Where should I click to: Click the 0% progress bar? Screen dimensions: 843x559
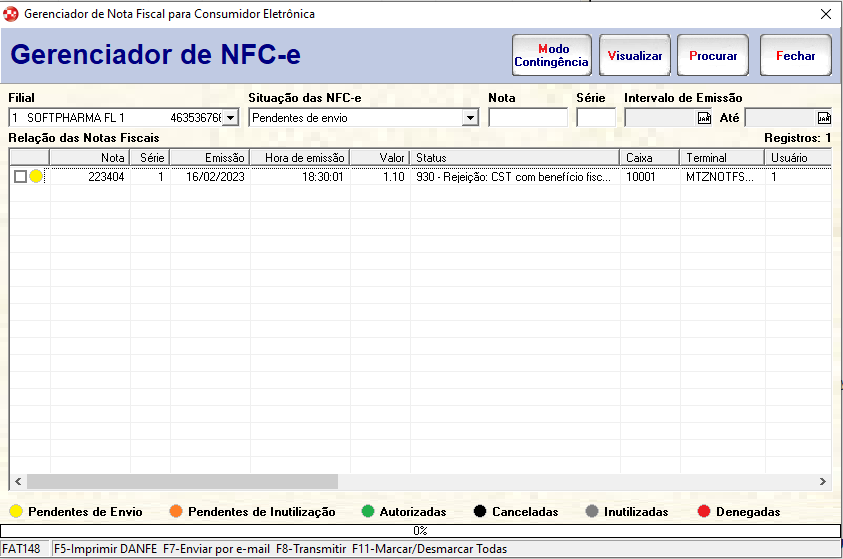pos(420,531)
